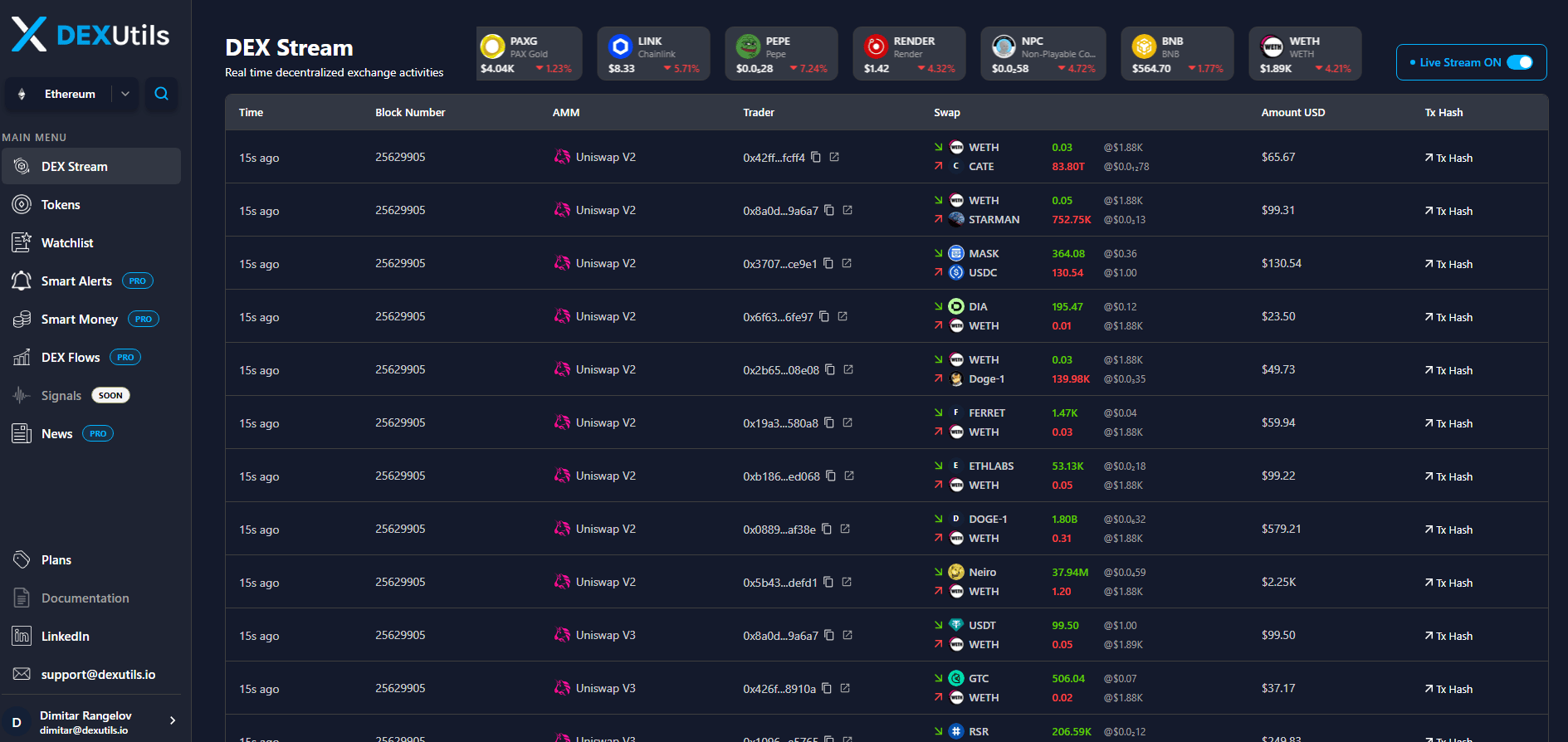The image size is (1568, 742).
Task: Click the News sidebar icon
Action: [x=22, y=433]
